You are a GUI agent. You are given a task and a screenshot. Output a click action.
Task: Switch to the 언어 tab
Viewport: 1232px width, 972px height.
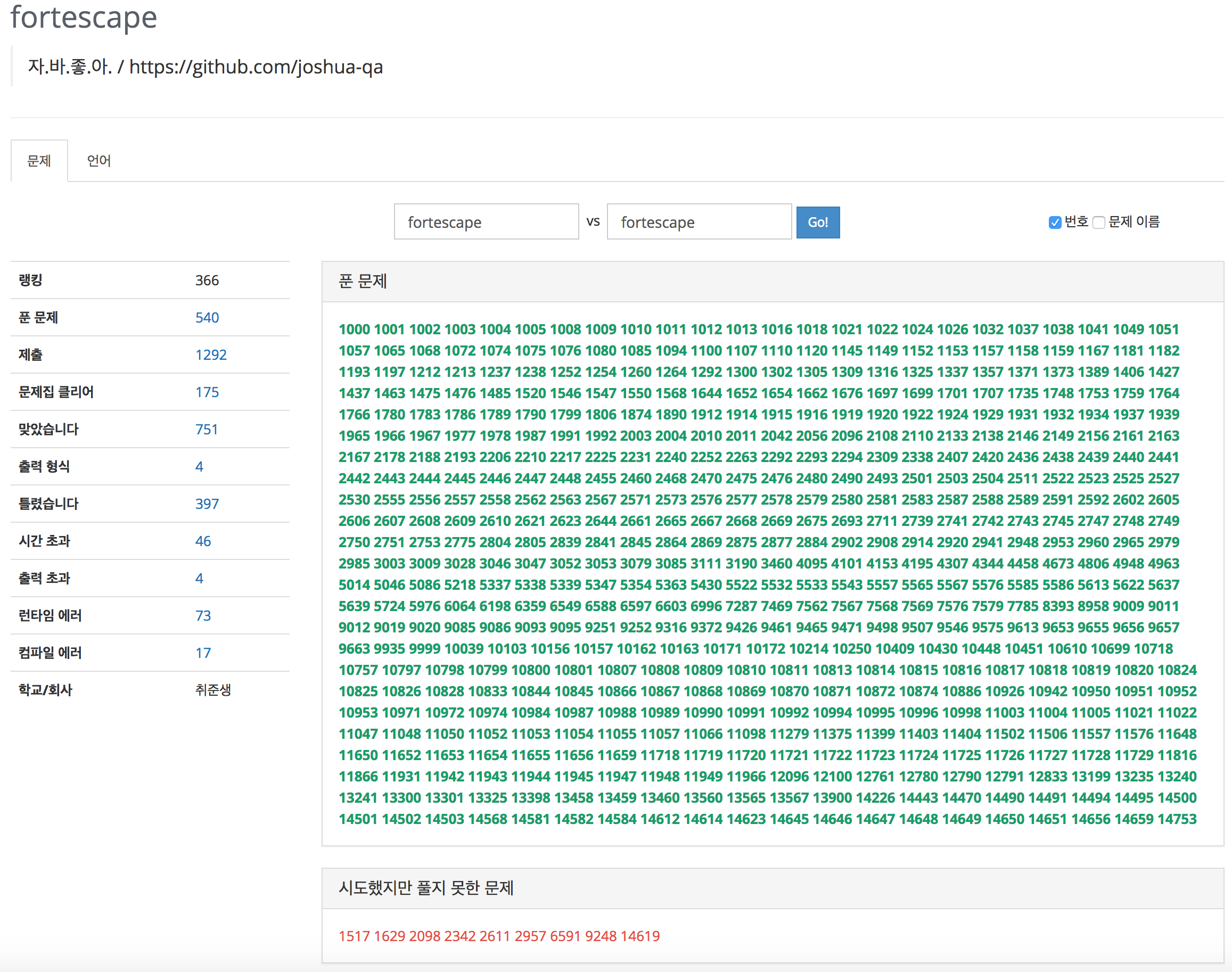point(98,161)
